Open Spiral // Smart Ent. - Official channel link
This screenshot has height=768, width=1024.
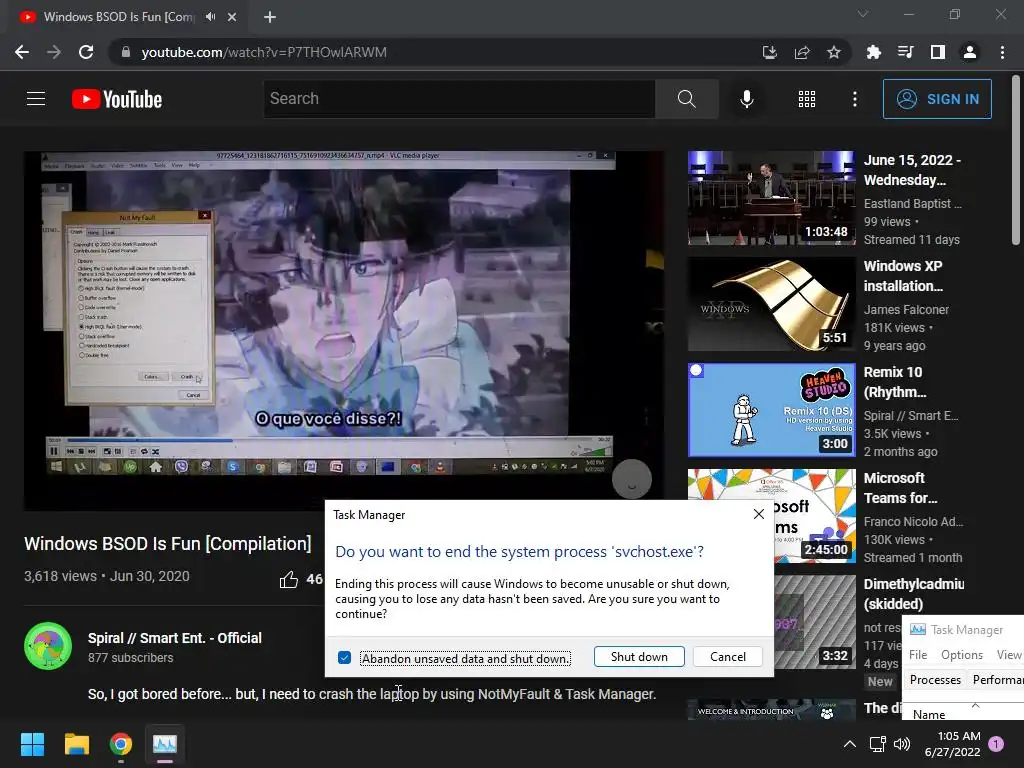[x=174, y=638]
